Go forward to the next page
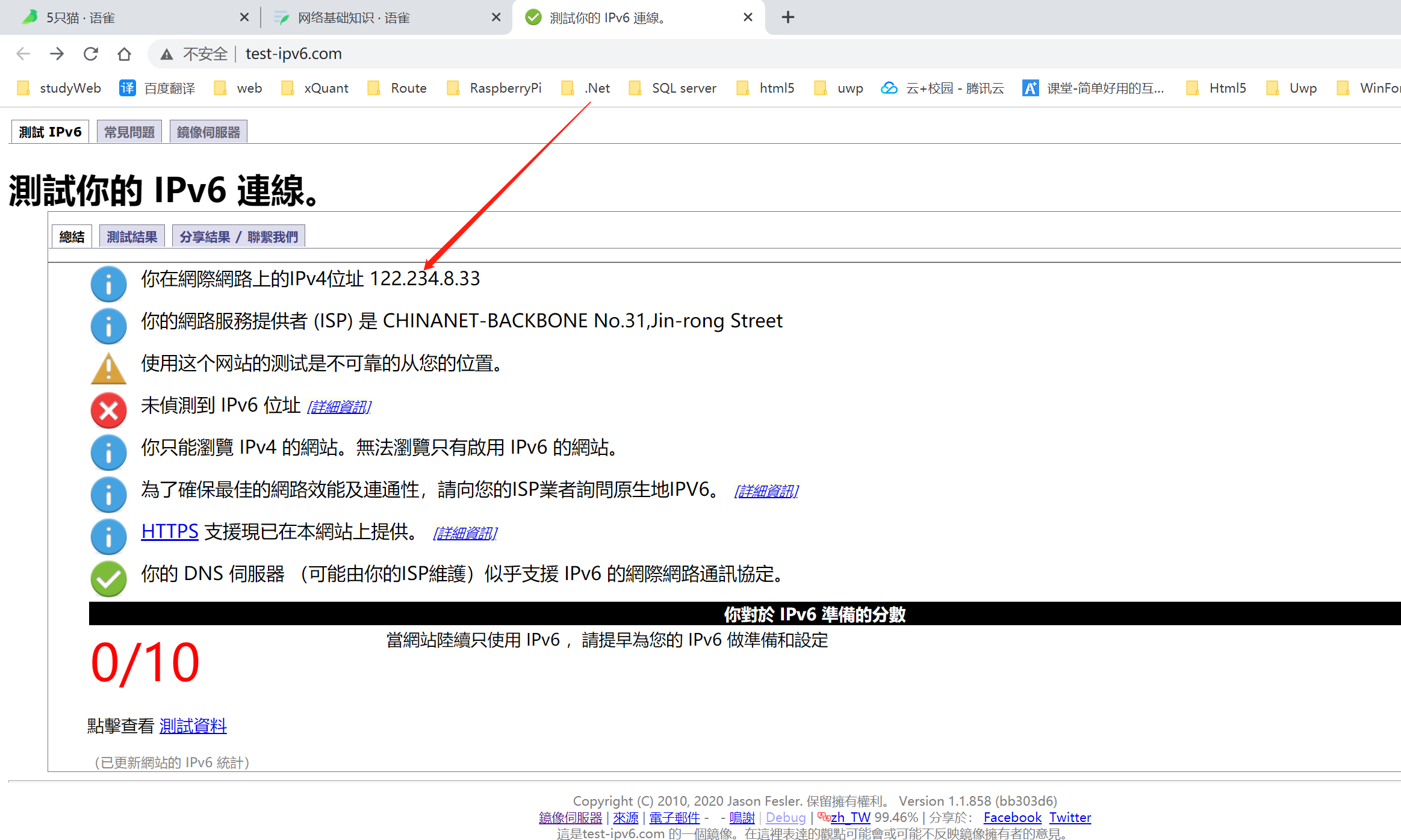The width and height of the screenshot is (1401, 840). tap(57, 54)
